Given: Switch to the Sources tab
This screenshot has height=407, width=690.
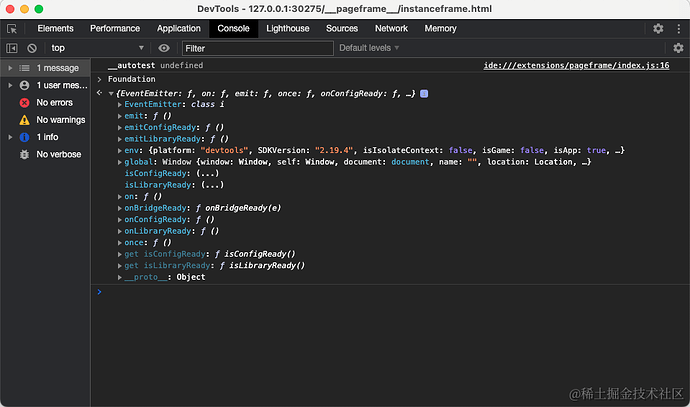Looking at the screenshot, I should pos(342,29).
